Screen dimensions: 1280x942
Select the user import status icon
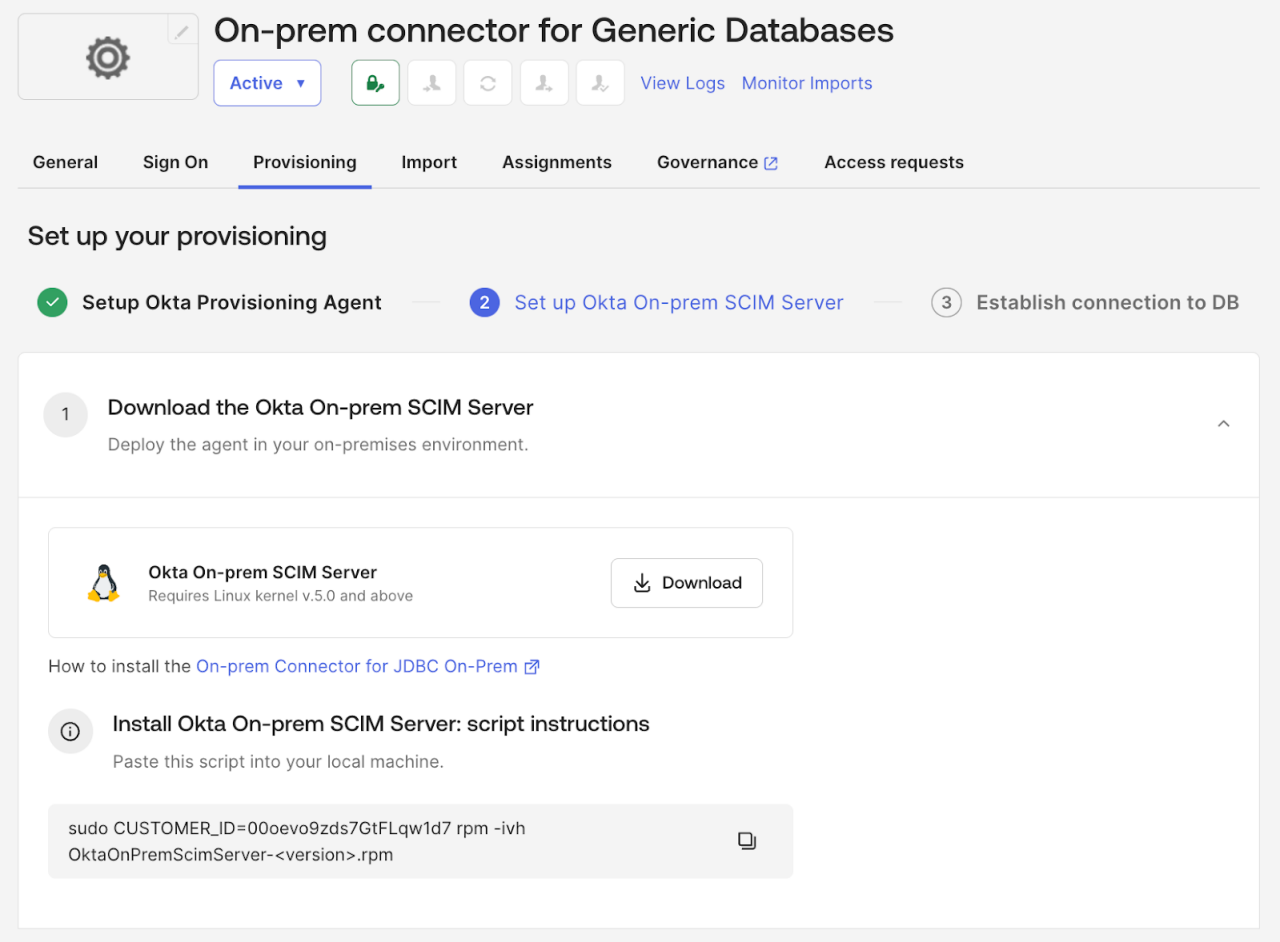pyautogui.click(x=431, y=82)
